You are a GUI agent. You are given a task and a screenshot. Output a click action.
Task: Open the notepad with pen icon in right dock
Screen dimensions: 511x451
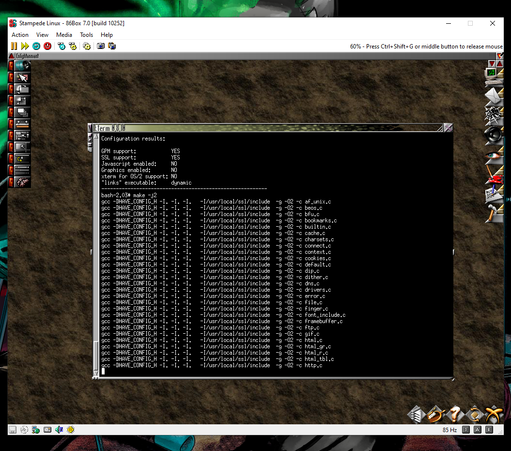click(x=493, y=195)
